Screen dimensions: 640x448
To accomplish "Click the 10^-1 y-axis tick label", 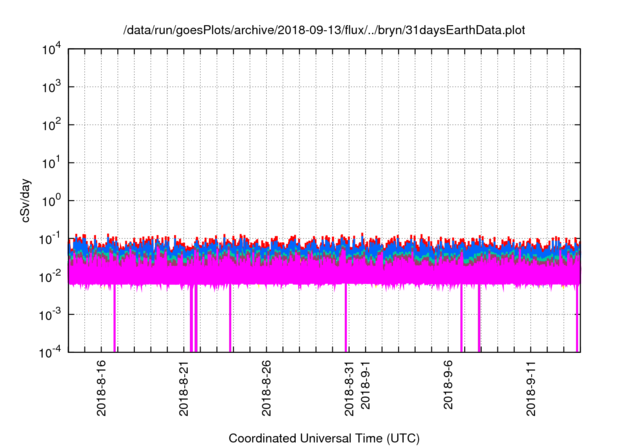I will coord(50,239).
